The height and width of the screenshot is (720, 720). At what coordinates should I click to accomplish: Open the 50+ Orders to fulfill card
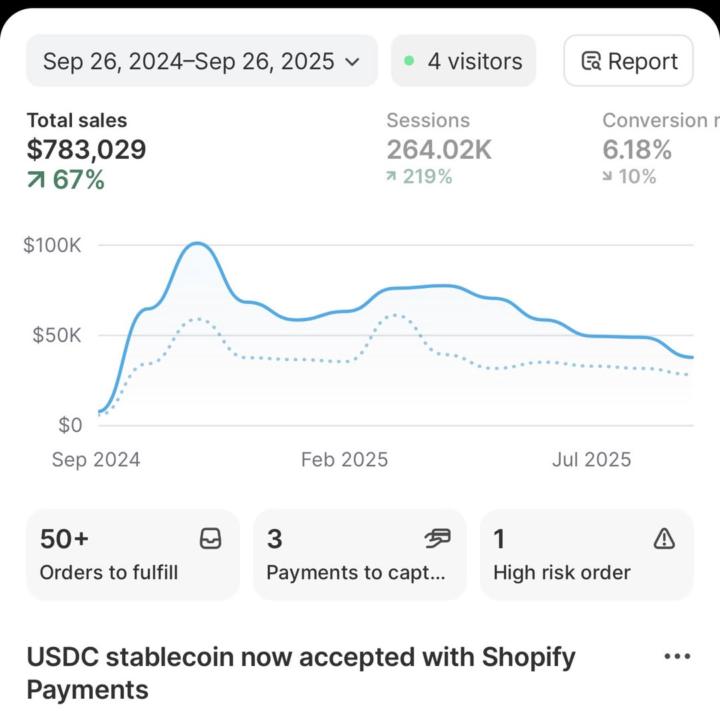click(132, 555)
